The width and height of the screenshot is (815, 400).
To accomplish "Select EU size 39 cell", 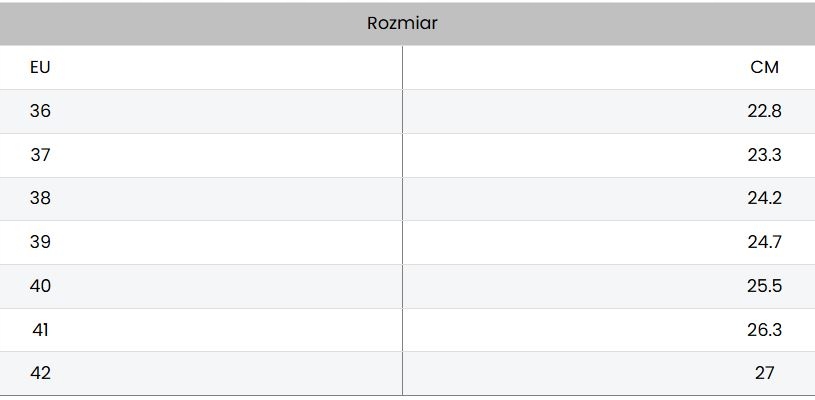I will [40, 242].
